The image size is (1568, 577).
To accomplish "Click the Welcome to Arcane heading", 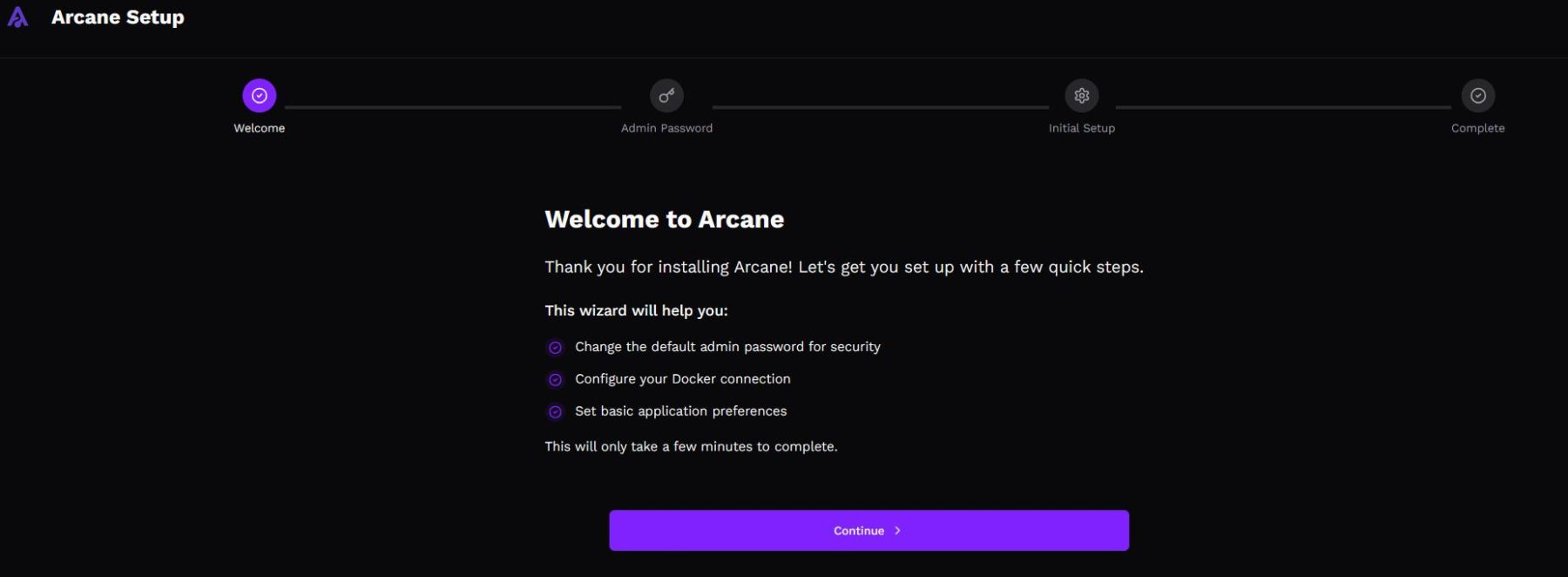I will tap(665, 220).
